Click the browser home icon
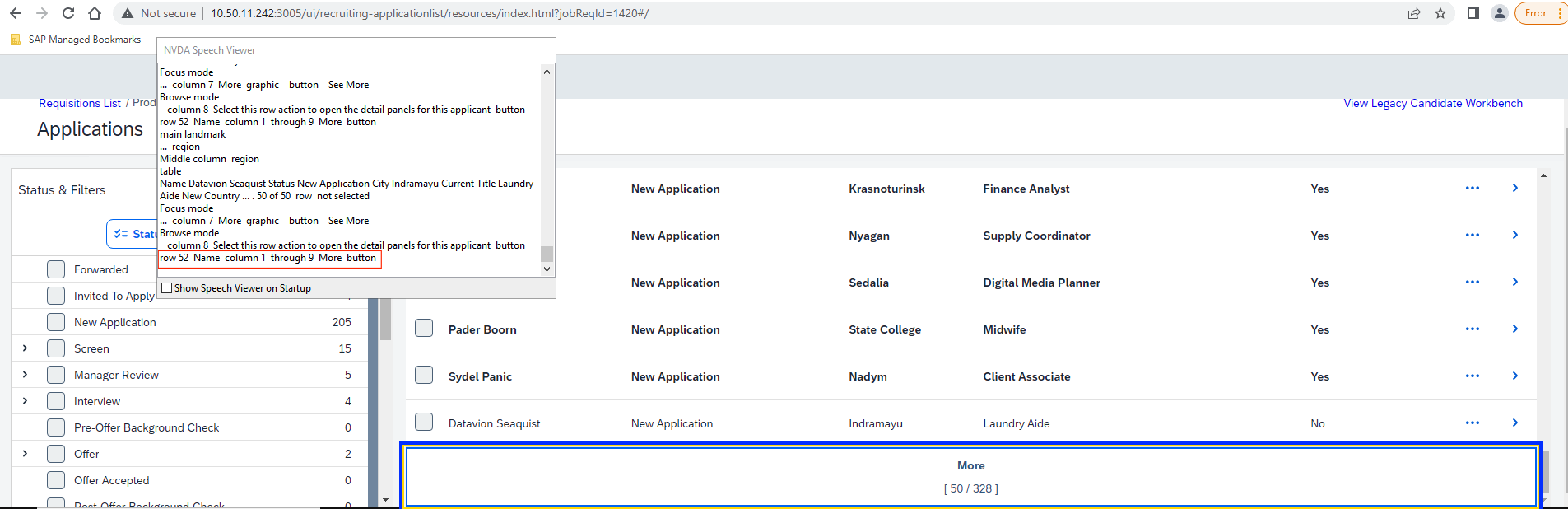The height and width of the screenshot is (509, 1568). coord(94,13)
